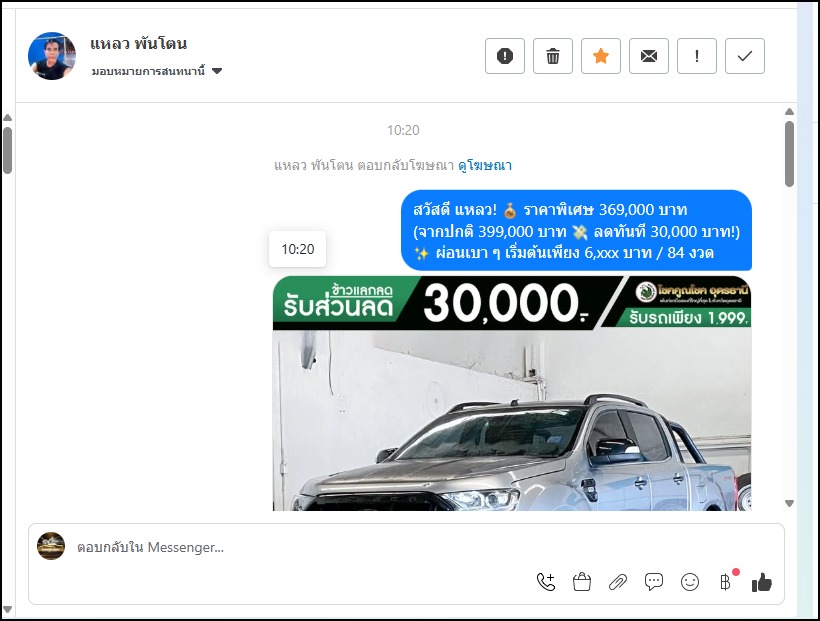The width and height of the screenshot is (820, 621).
Task: Click the chat scrollbar up arrow
Action: tap(790, 111)
